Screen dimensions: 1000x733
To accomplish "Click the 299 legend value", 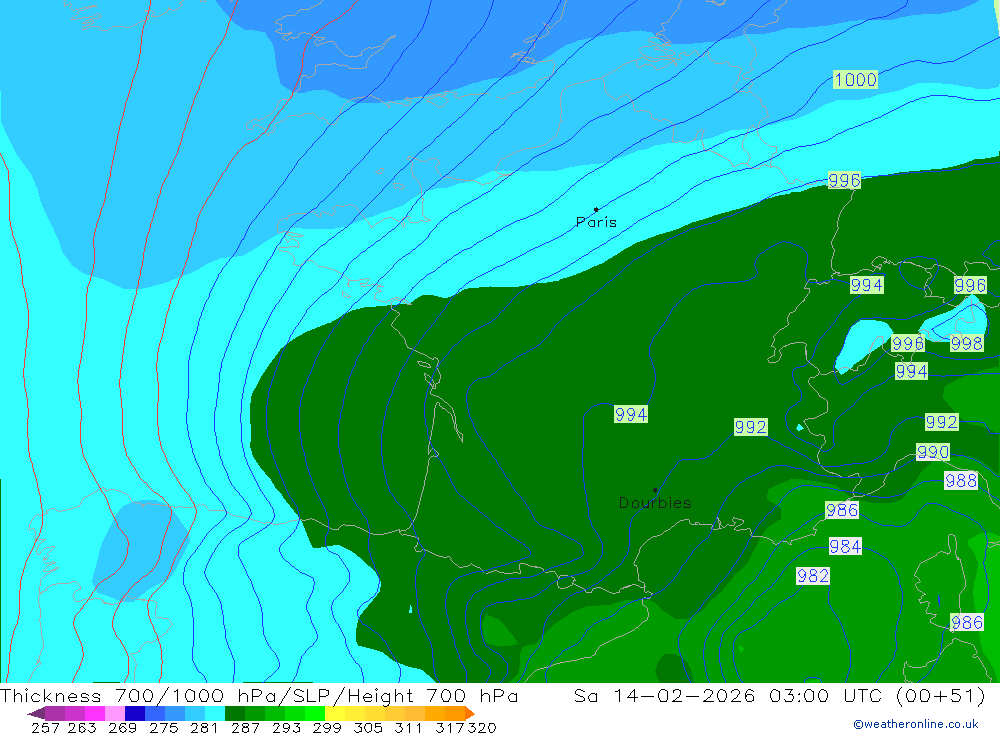I will click(327, 728).
